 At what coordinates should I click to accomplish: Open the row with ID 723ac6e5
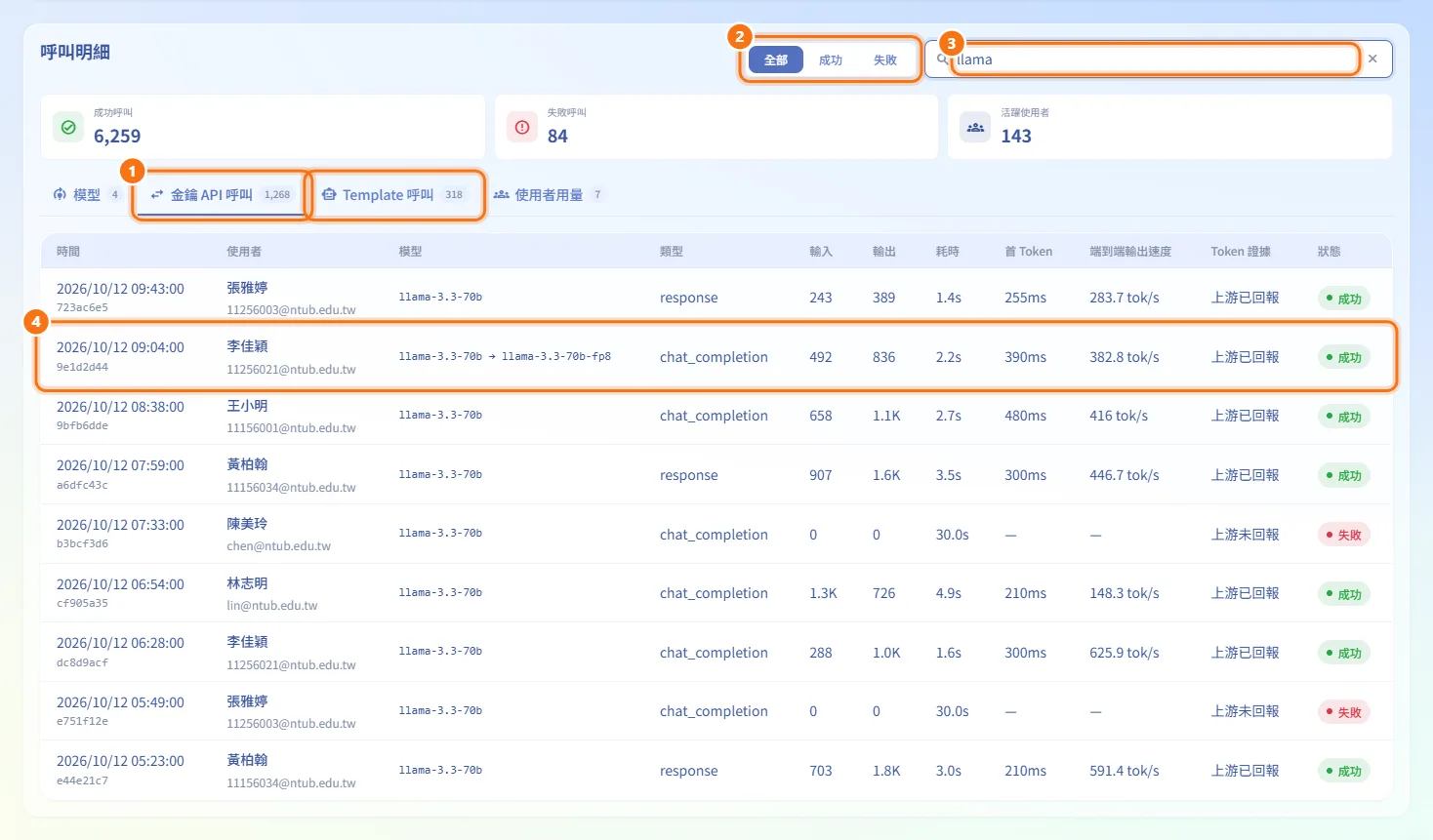pos(716,298)
